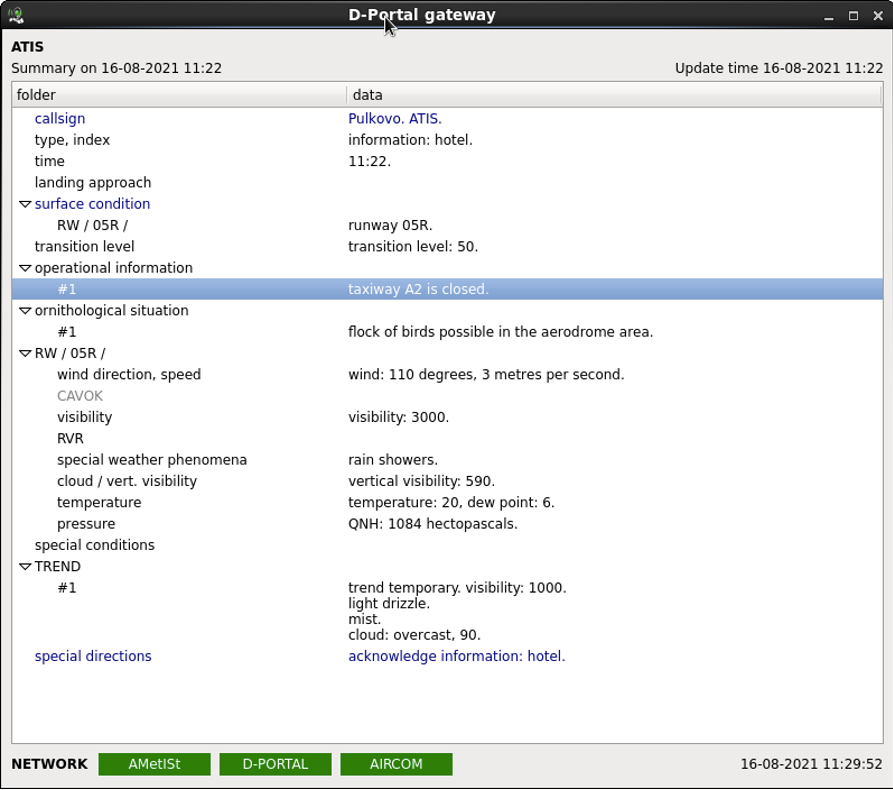Click the AMetISt network status button

[x=154, y=764]
